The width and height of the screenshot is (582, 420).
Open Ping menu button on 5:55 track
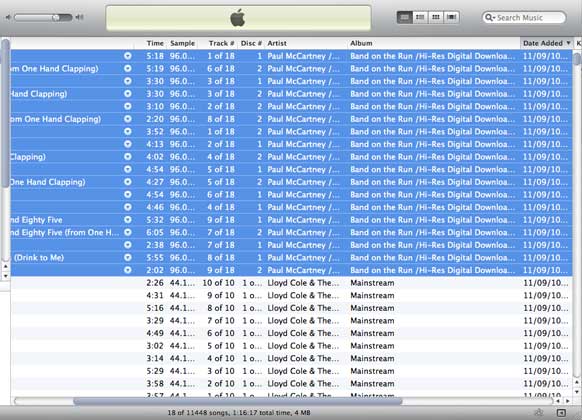pyautogui.click(x=128, y=257)
